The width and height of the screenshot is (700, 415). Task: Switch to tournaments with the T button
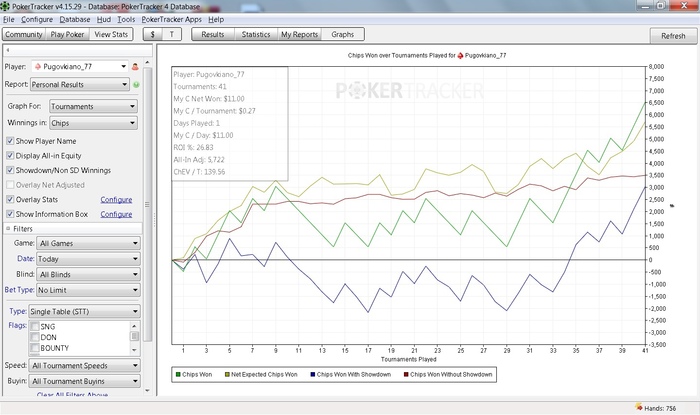click(x=172, y=34)
